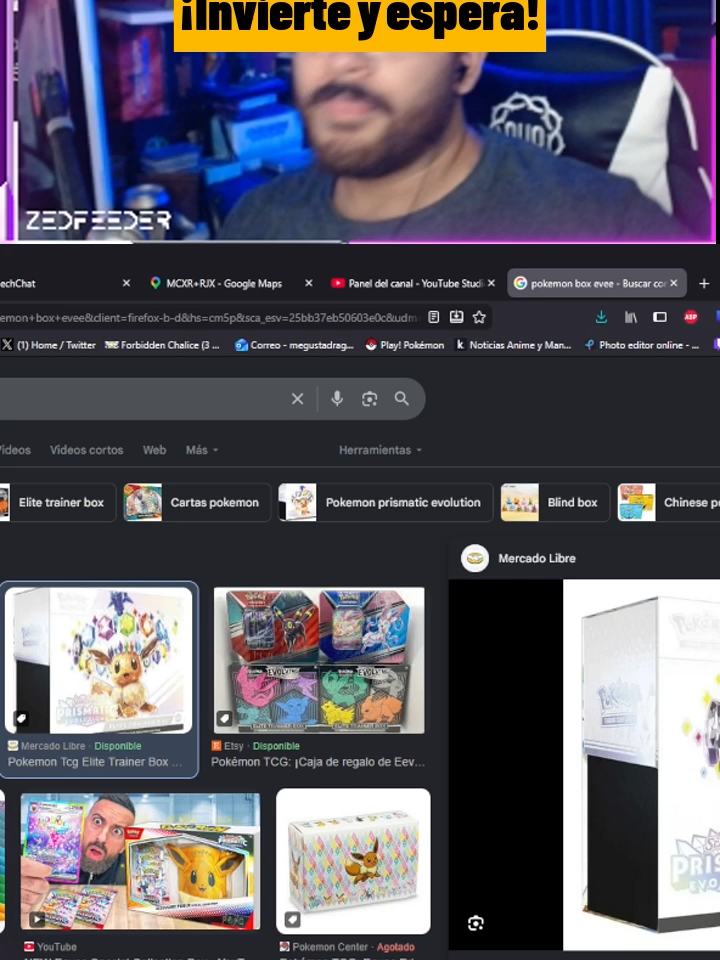Select the Cartas pokemon suggestion chip
Screen dimensions: 720x960
[x=197, y=503]
